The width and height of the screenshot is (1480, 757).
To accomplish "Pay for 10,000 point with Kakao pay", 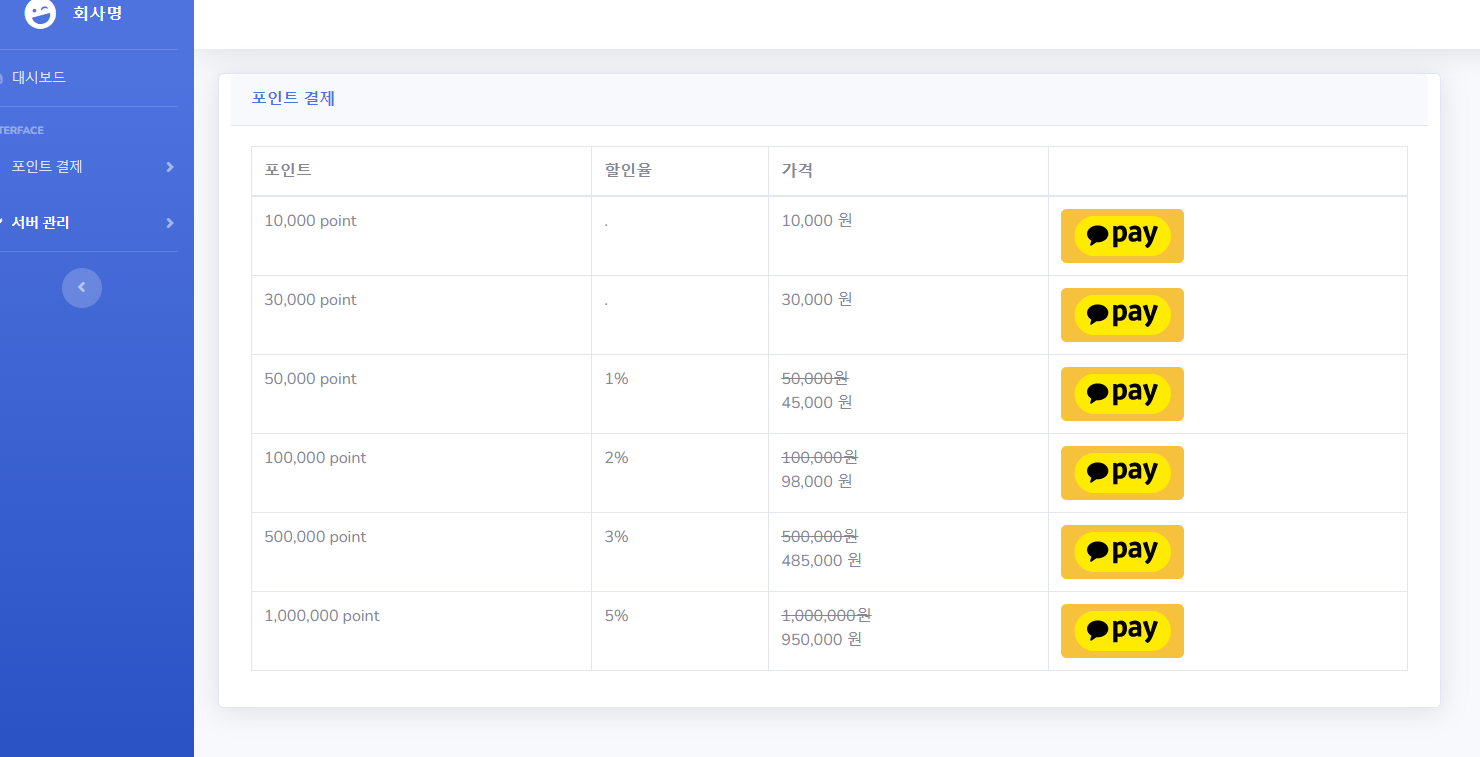I will coord(1122,236).
